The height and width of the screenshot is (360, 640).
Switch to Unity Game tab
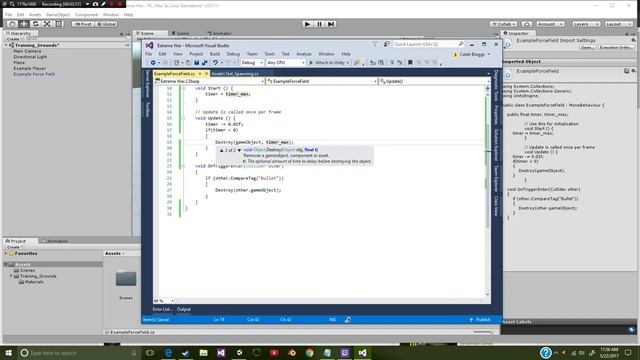click(x=181, y=33)
